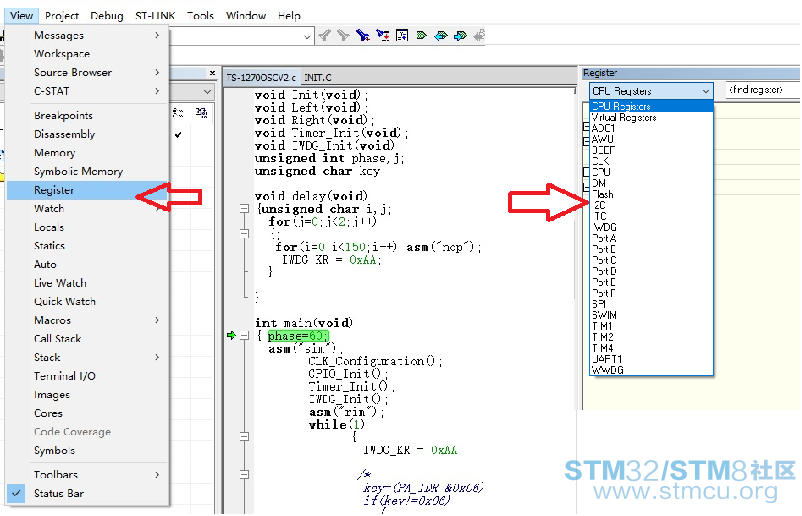Click the check mark in the workspace file row
The image size is (802, 516).
click(x=178, y=135)
